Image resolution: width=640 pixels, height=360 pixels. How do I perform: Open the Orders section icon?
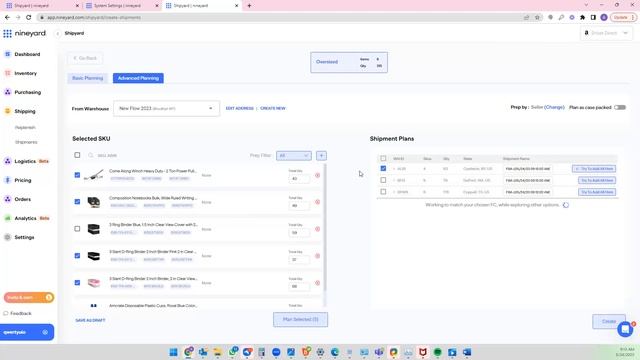point(7,199)
